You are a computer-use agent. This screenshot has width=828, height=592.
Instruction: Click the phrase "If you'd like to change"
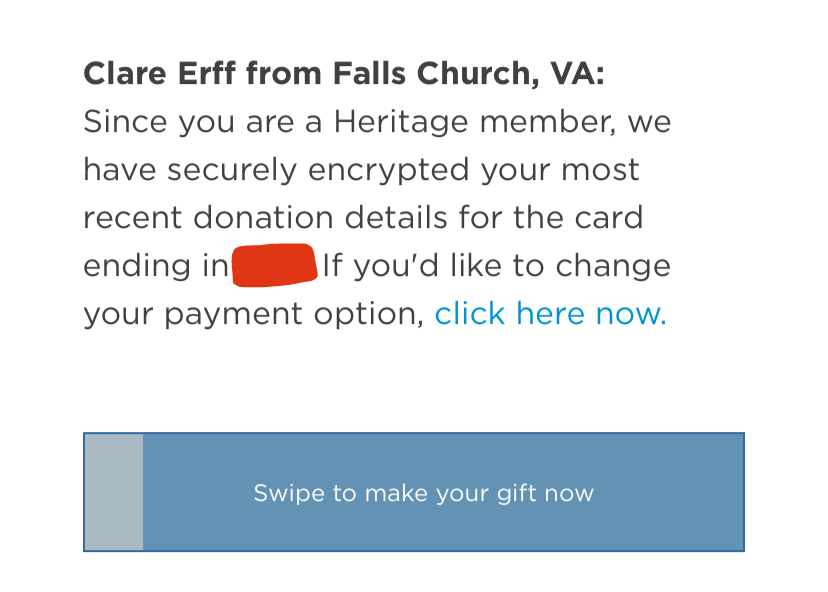tap(496, 266)
